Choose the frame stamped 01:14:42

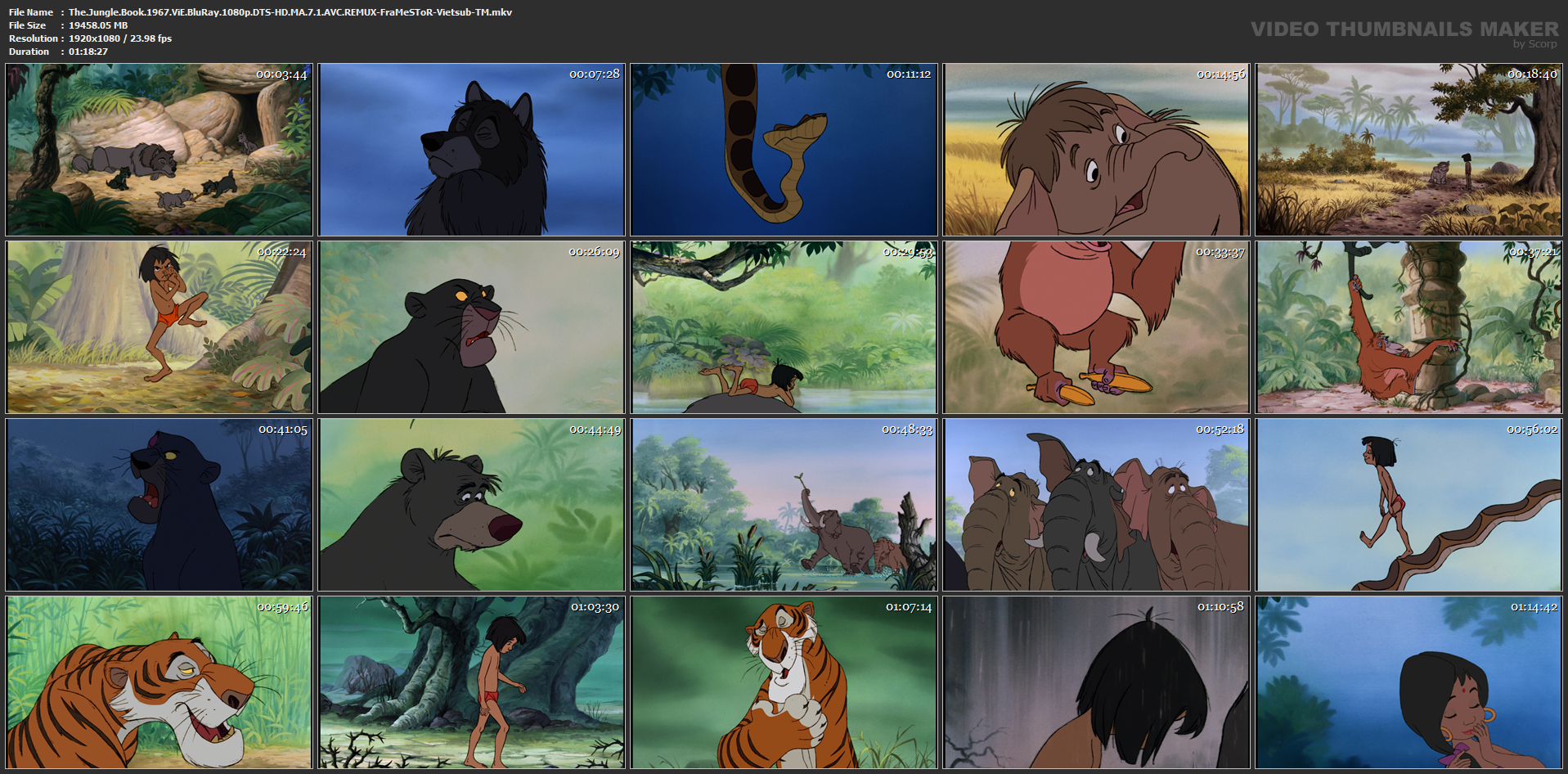point(1409,682)
